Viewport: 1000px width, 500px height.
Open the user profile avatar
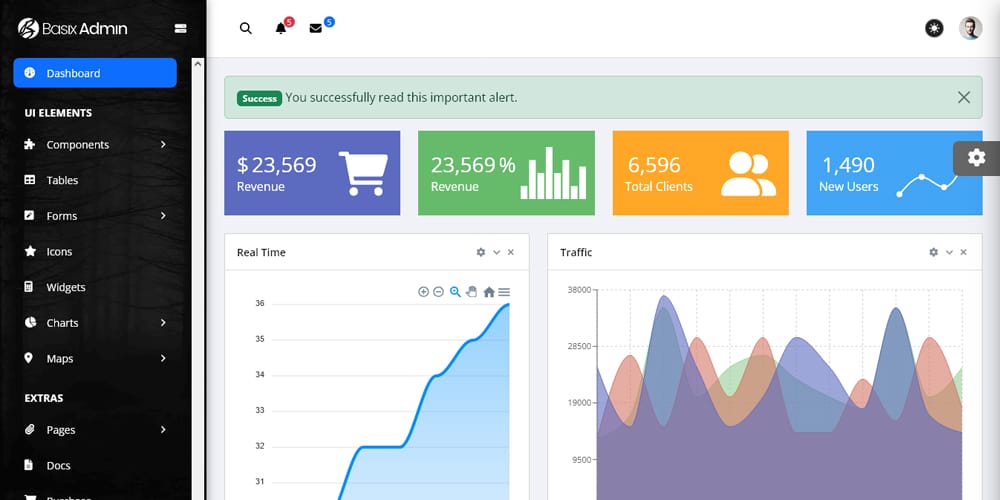pos(970,29)
